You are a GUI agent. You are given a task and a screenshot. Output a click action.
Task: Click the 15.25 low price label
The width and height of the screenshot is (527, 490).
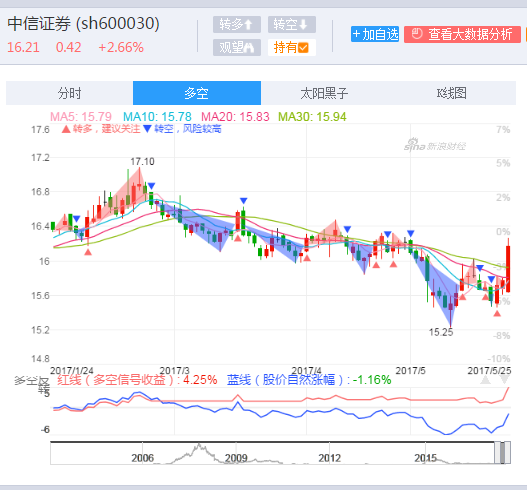pos(441,332)
